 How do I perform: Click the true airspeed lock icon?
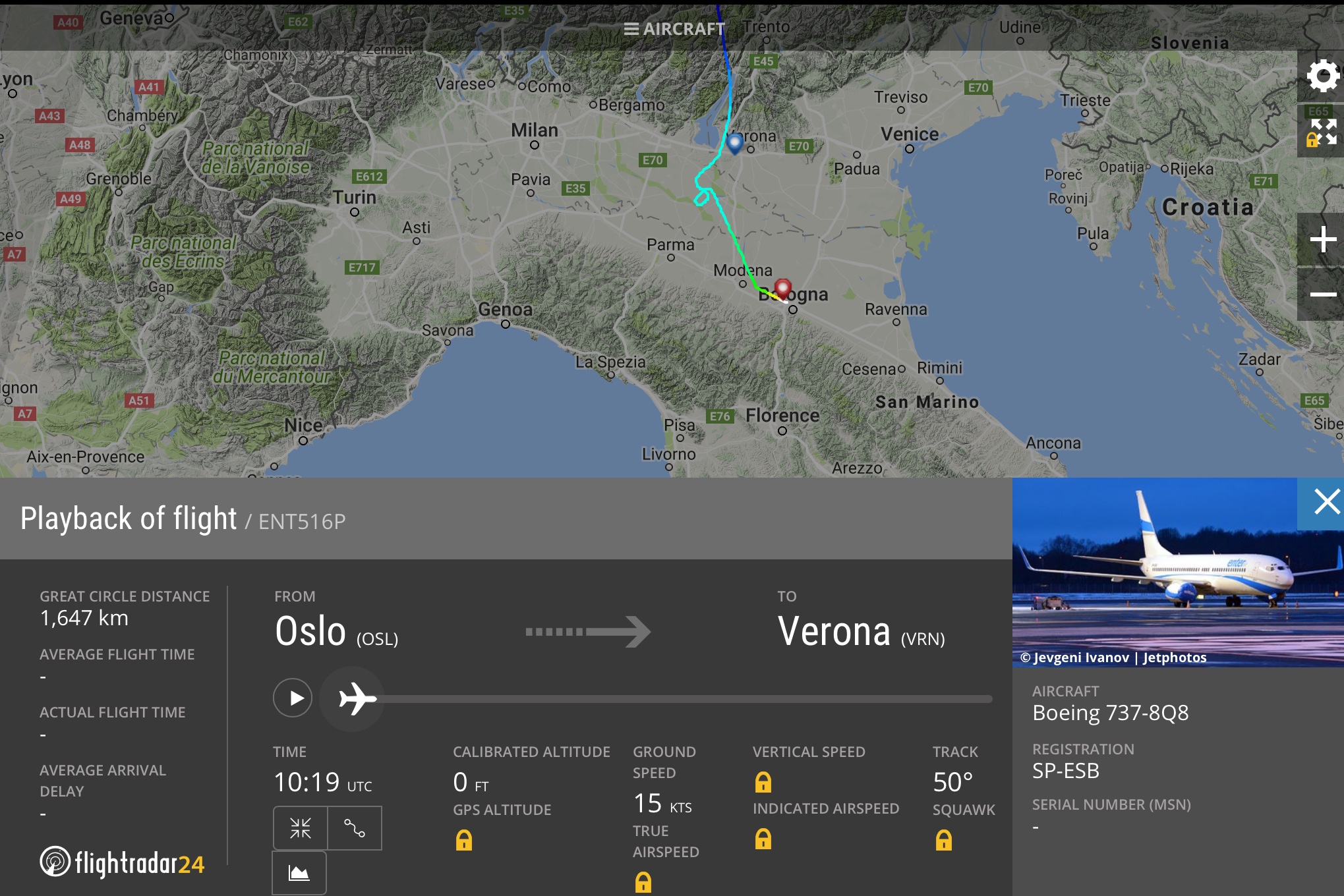tap(643, 882)
